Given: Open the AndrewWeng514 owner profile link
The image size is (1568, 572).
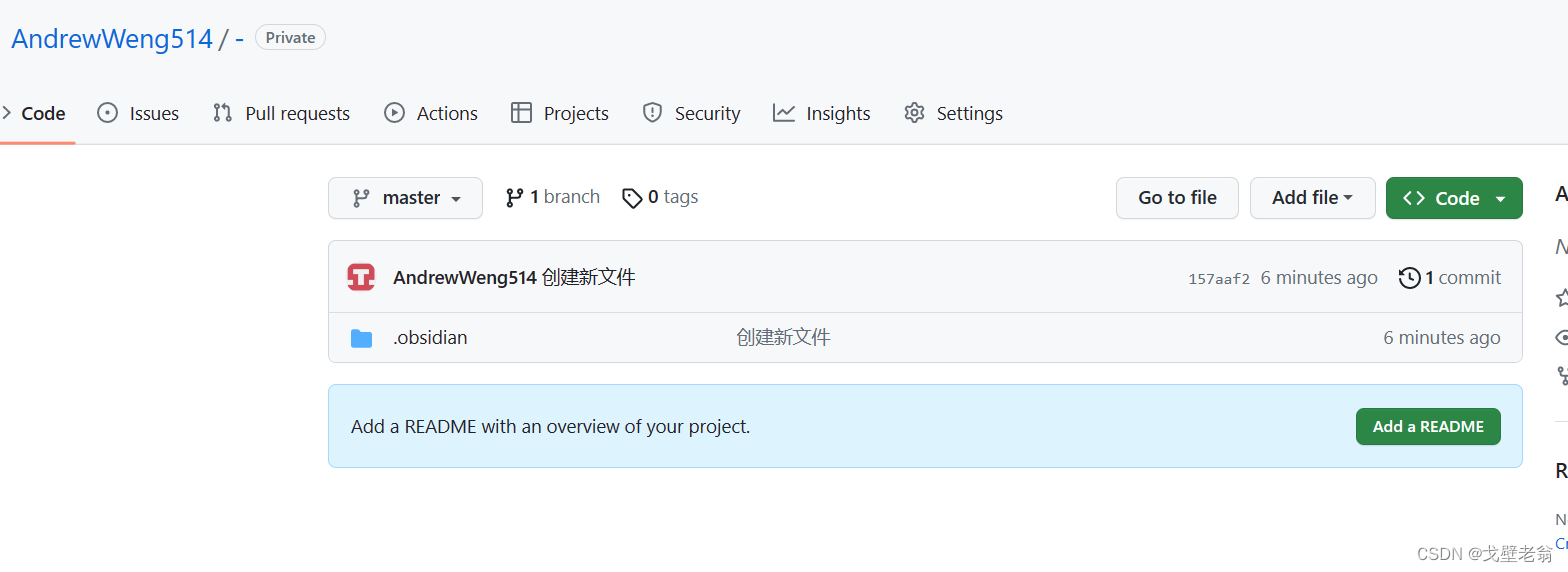Looking at the screenshot, I should click(112, 39).
